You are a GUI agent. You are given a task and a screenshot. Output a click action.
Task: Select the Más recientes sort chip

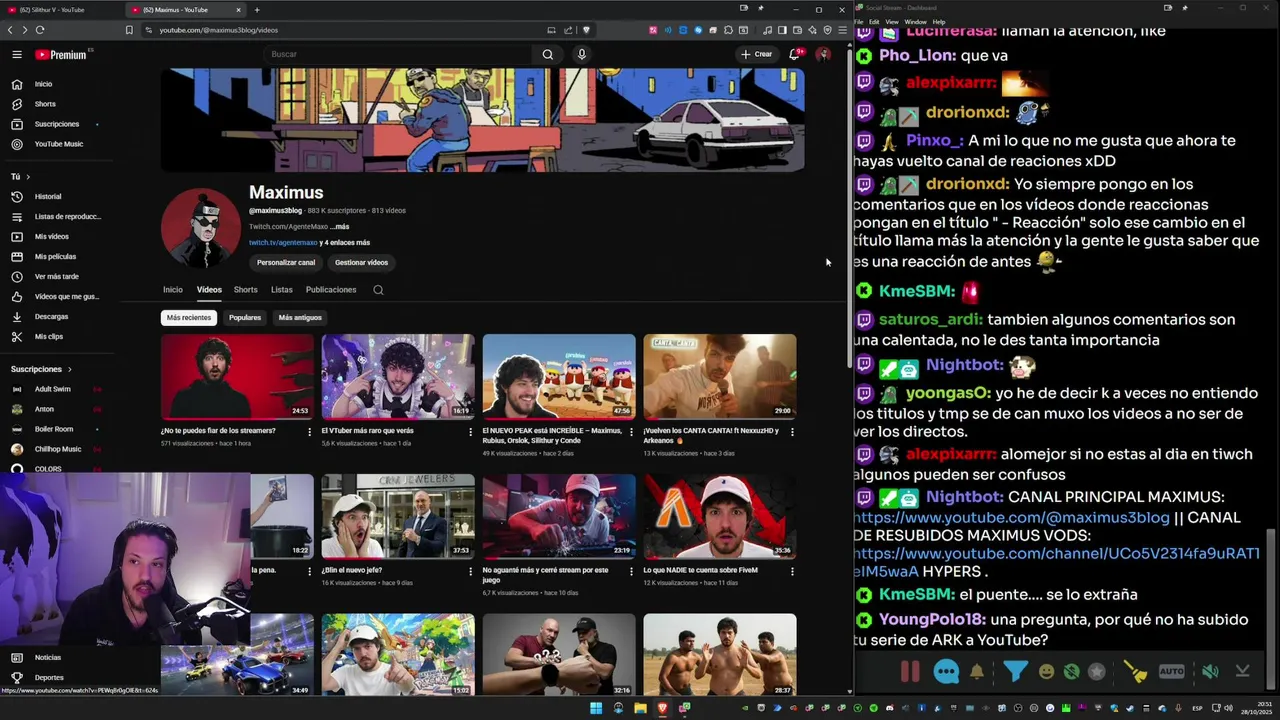click(x=189, y=317)
